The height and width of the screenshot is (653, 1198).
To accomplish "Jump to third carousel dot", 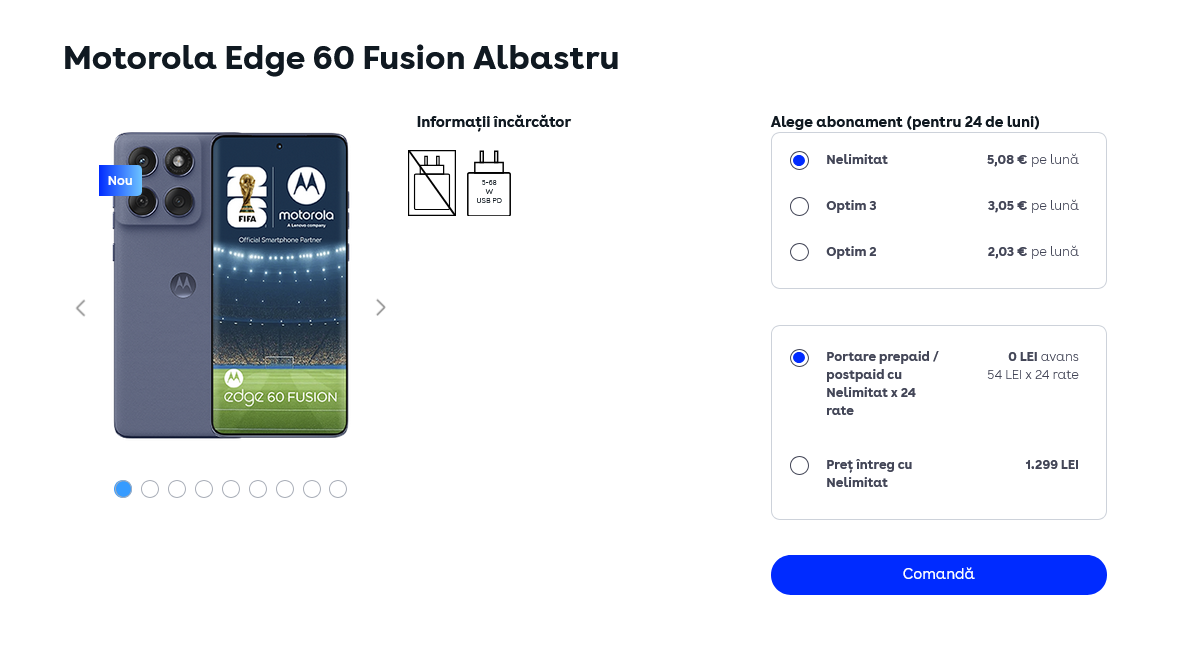I will click(x=177, y=489).
